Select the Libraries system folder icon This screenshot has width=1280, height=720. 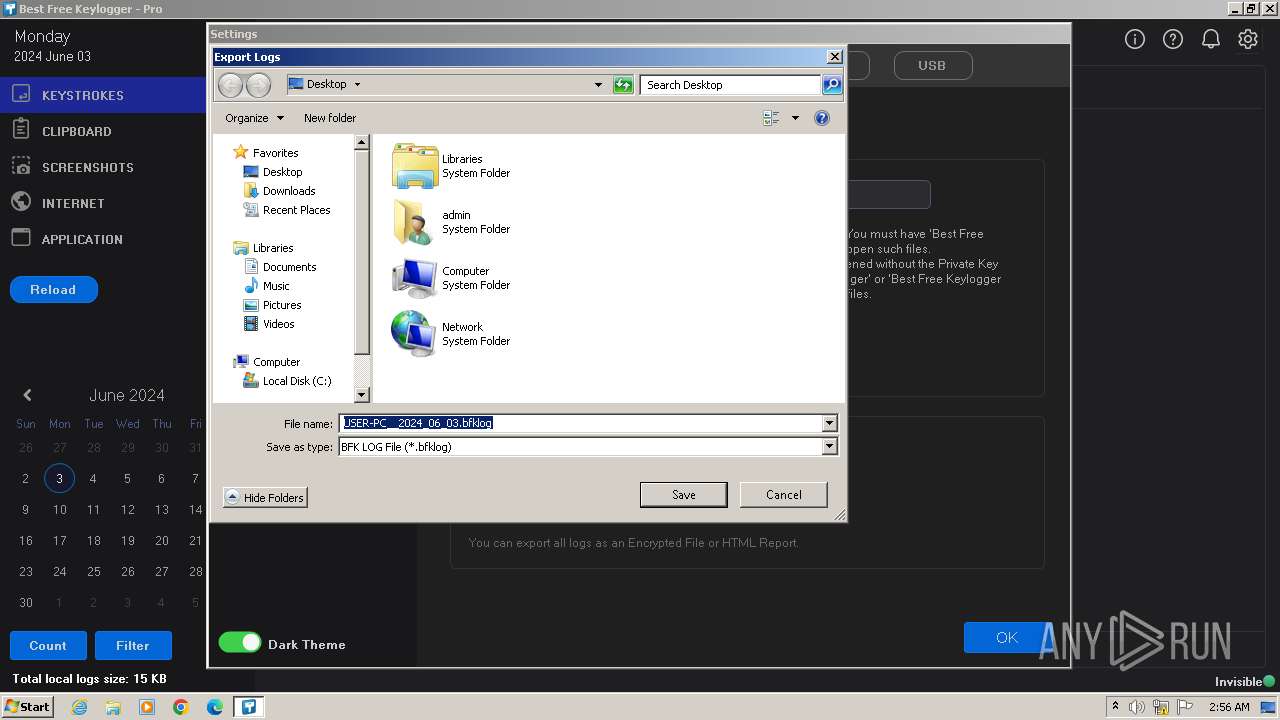(414, 166)
